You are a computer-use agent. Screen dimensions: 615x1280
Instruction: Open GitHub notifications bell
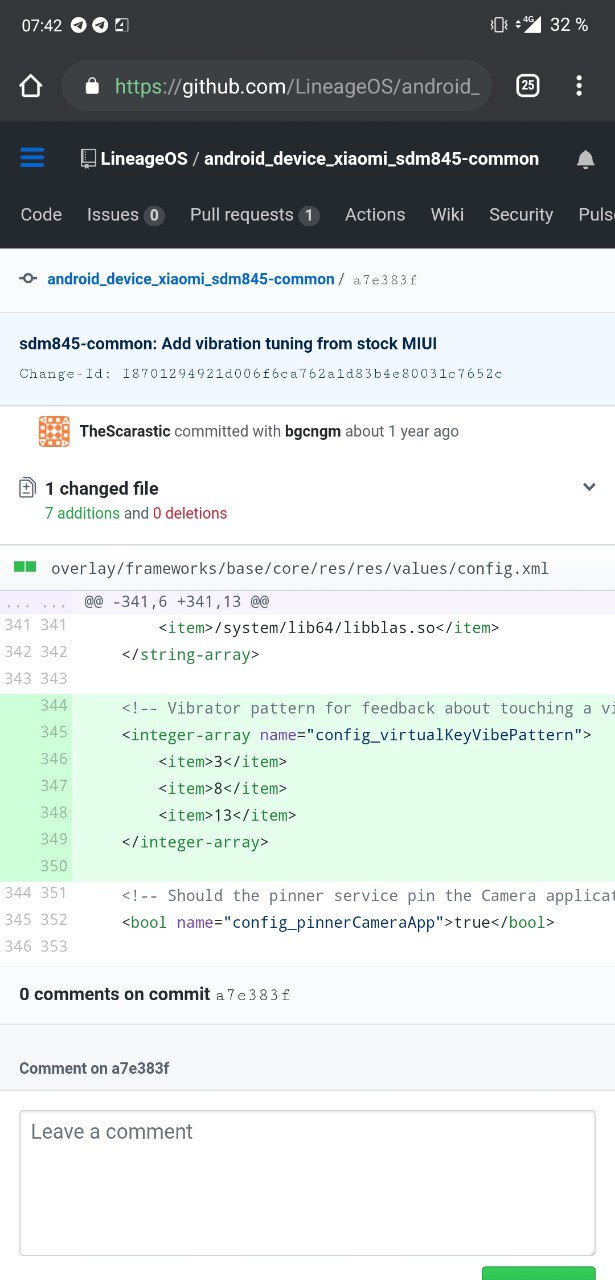click(x=586, y=159)
